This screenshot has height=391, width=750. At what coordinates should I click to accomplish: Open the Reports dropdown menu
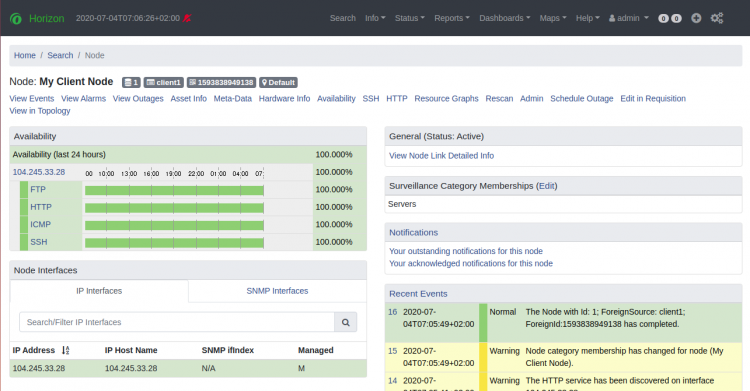click(x=452, y=18)
